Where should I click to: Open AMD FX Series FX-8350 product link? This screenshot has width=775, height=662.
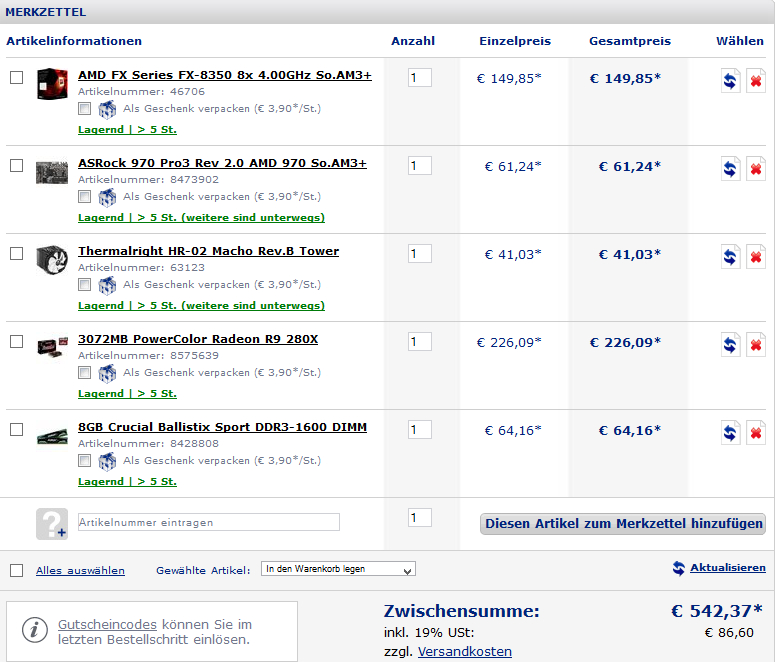tap(225, 75)
